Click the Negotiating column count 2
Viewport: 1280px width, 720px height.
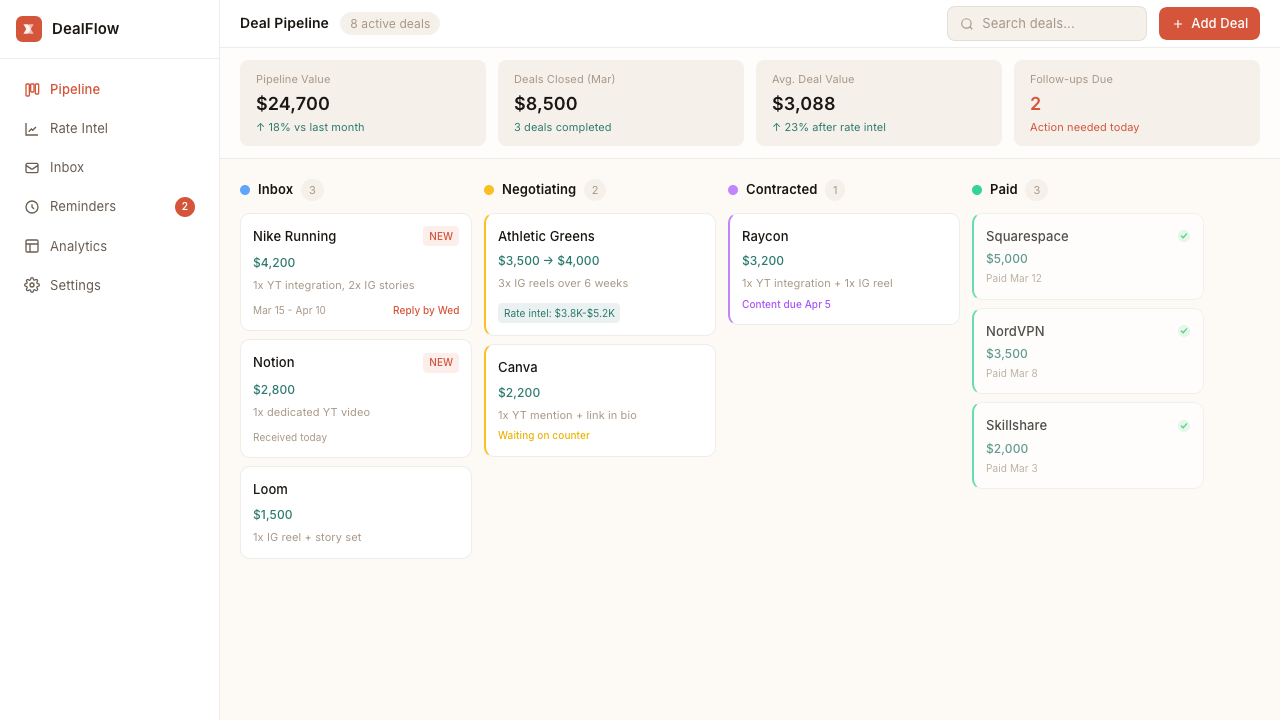(595, 190)
